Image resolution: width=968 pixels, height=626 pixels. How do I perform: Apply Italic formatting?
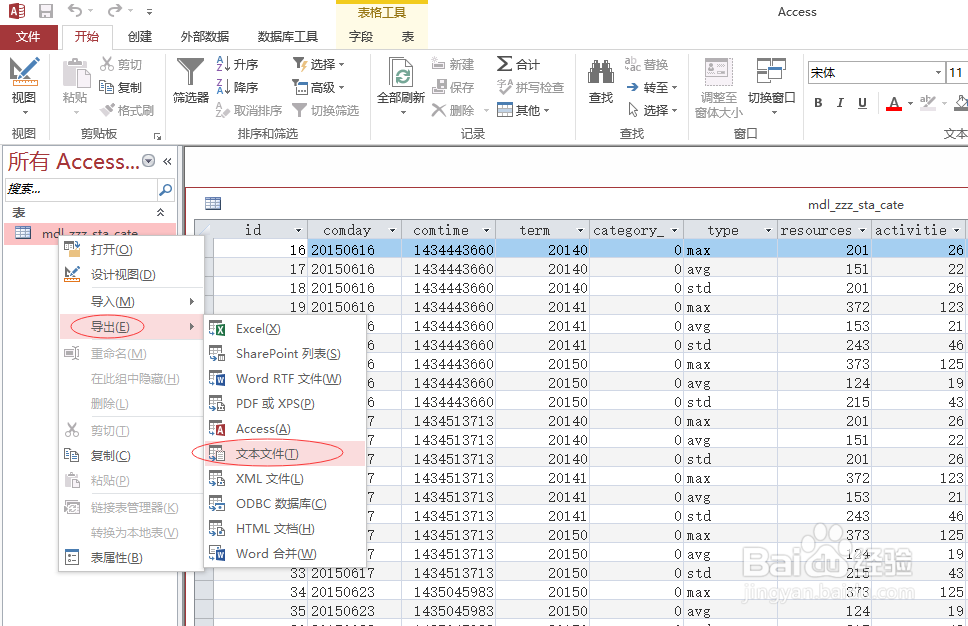[840, 103]
